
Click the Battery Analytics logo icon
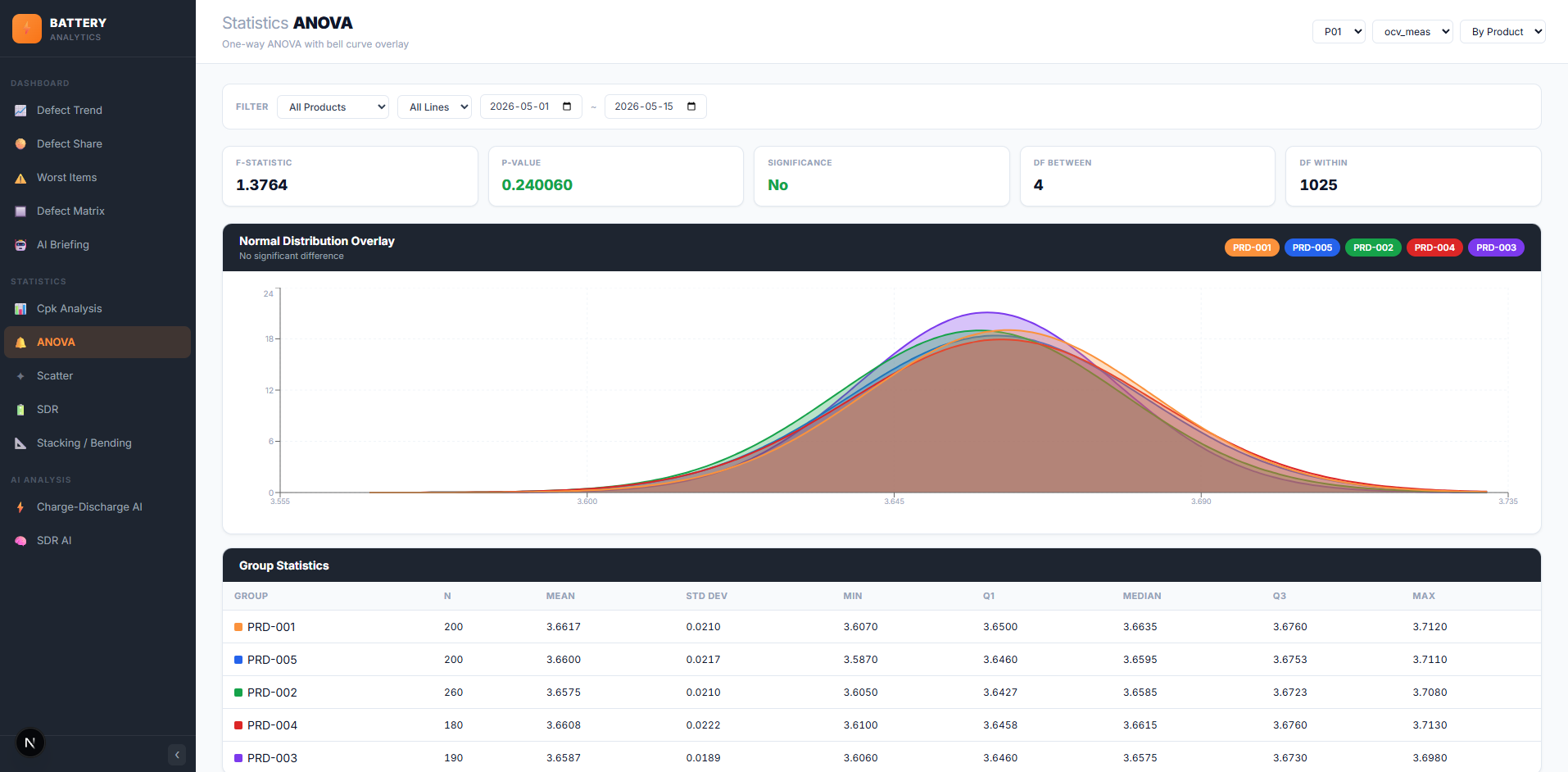(x=27, y=29)
